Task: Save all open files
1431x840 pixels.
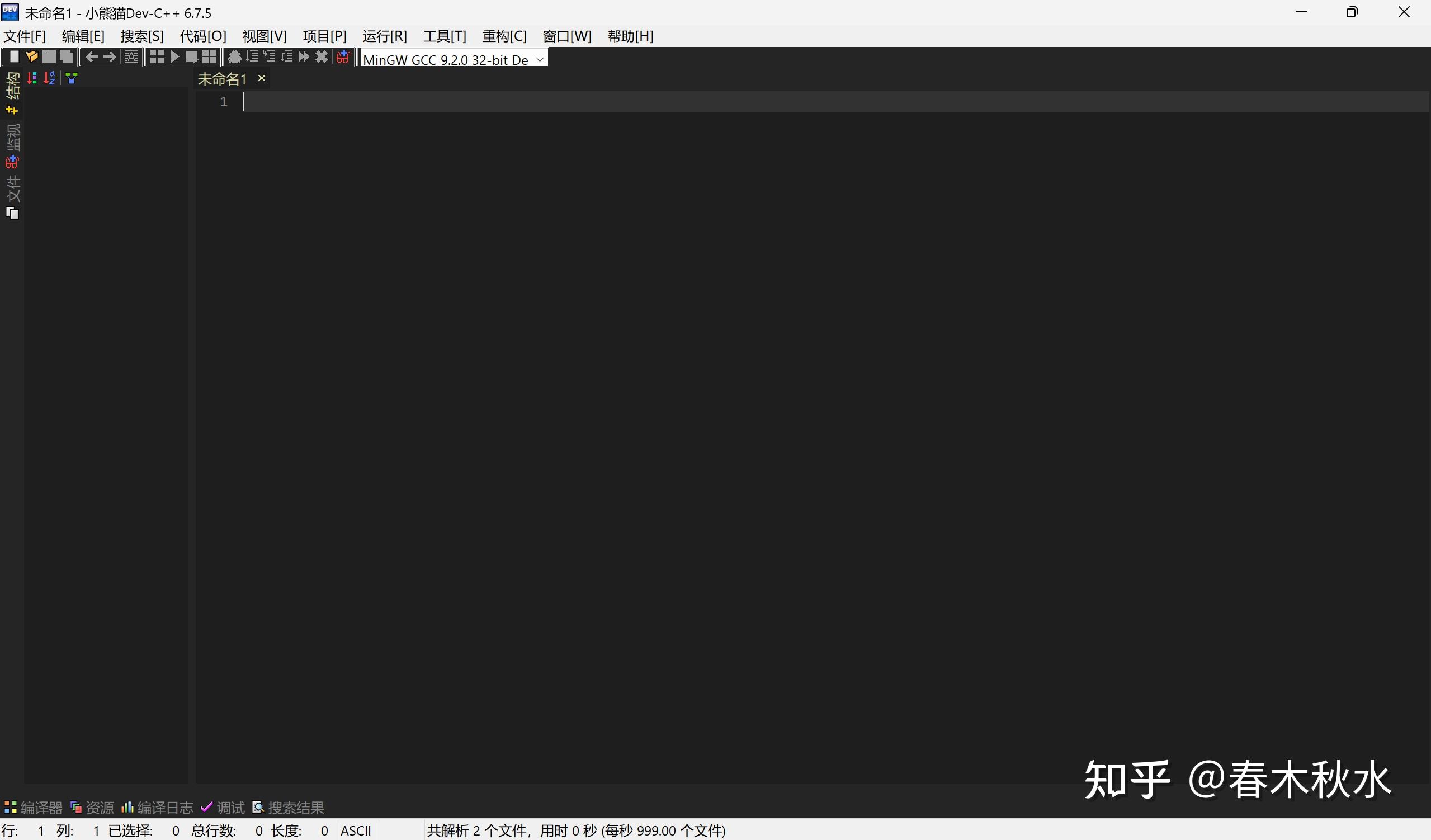Action: (x=67, y=57)
